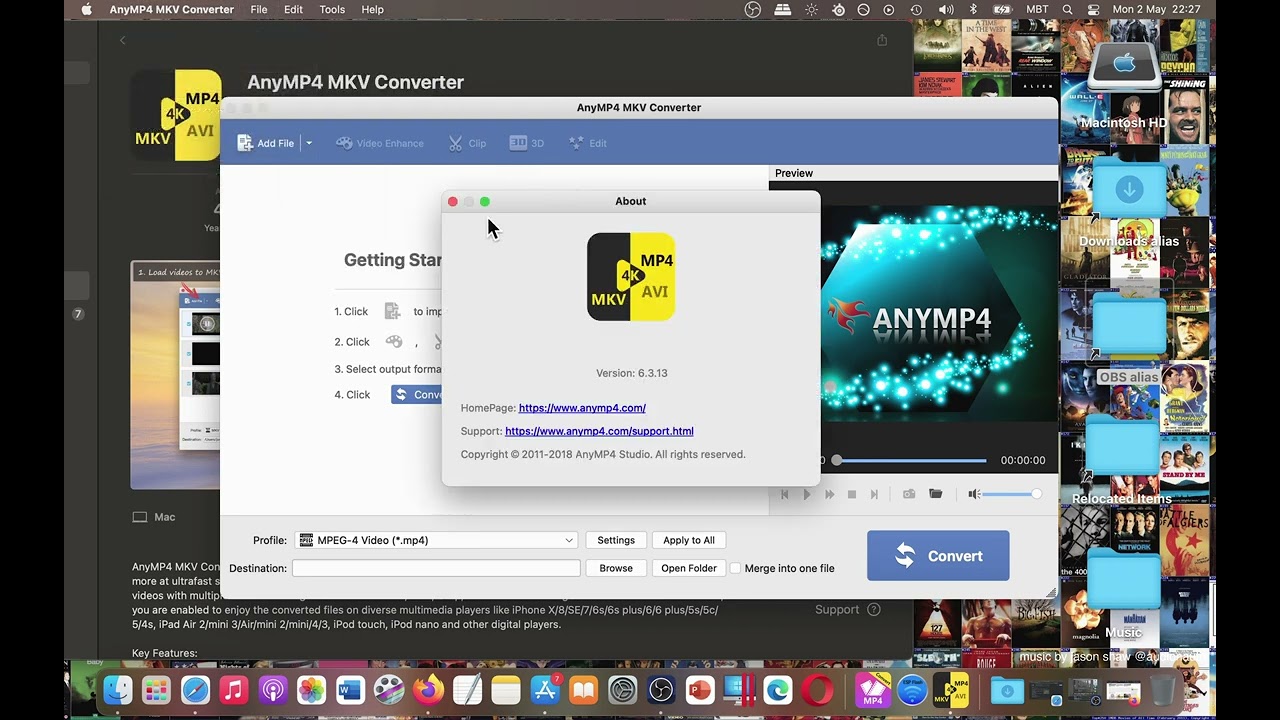Click the Support link in App Store window
This screenshot has width=1280, height=720.
pyautogui.click(x=847, y=609)
